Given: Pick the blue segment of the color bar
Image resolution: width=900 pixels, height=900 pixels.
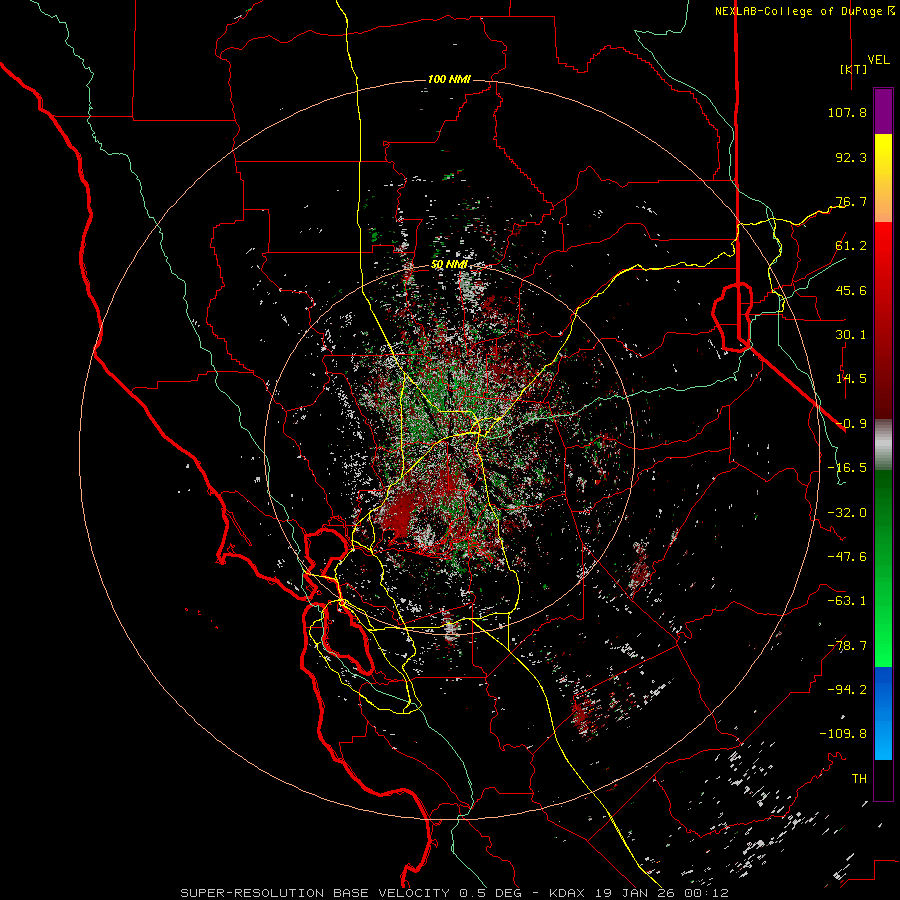Looking at the screenshot, I should point(883,713).
